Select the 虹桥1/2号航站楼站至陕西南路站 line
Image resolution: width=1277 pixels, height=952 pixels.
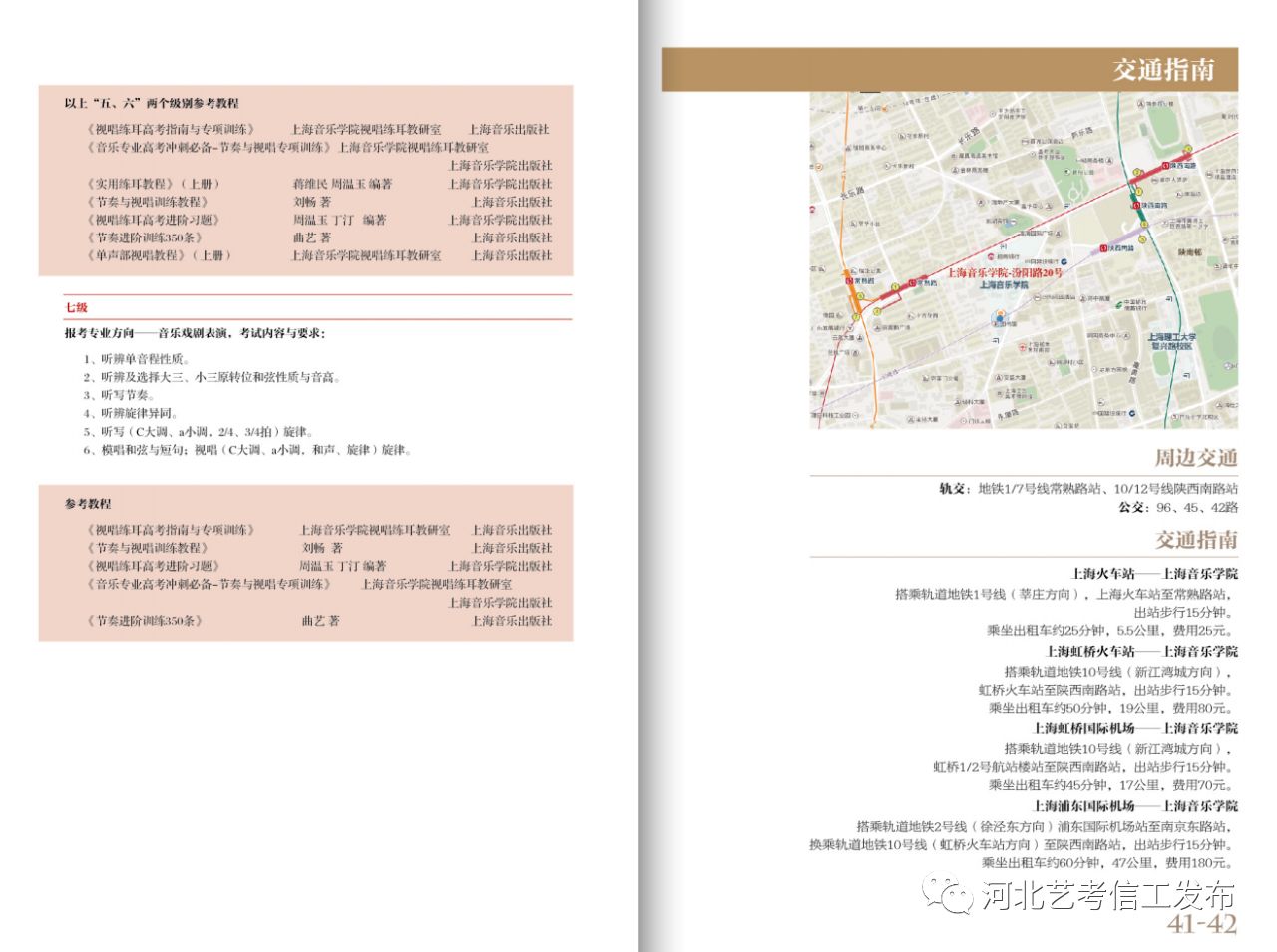[x=1083, y=767]
